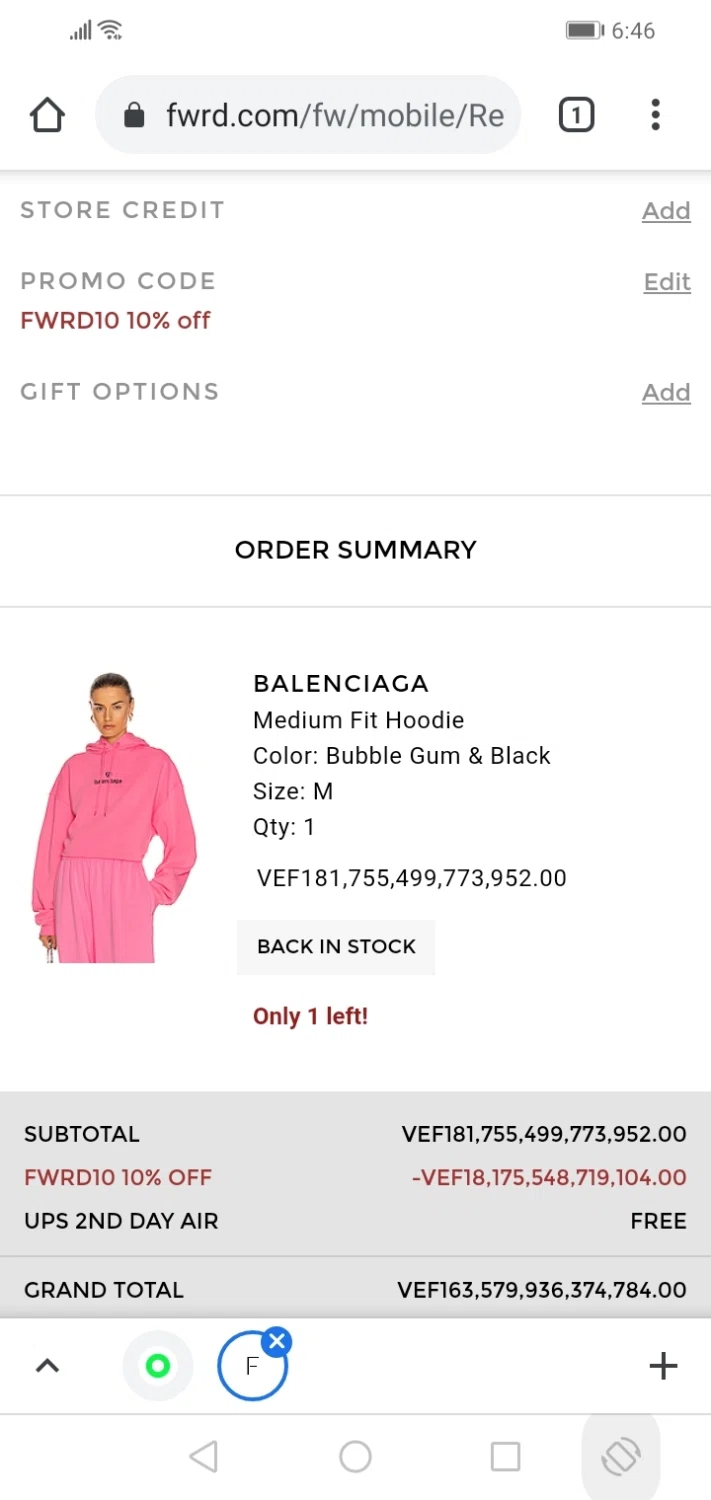Edit the FWRD10 promo code
Image resolution: width=711 pixels, height=1500 pixels.
click(667, 282)
